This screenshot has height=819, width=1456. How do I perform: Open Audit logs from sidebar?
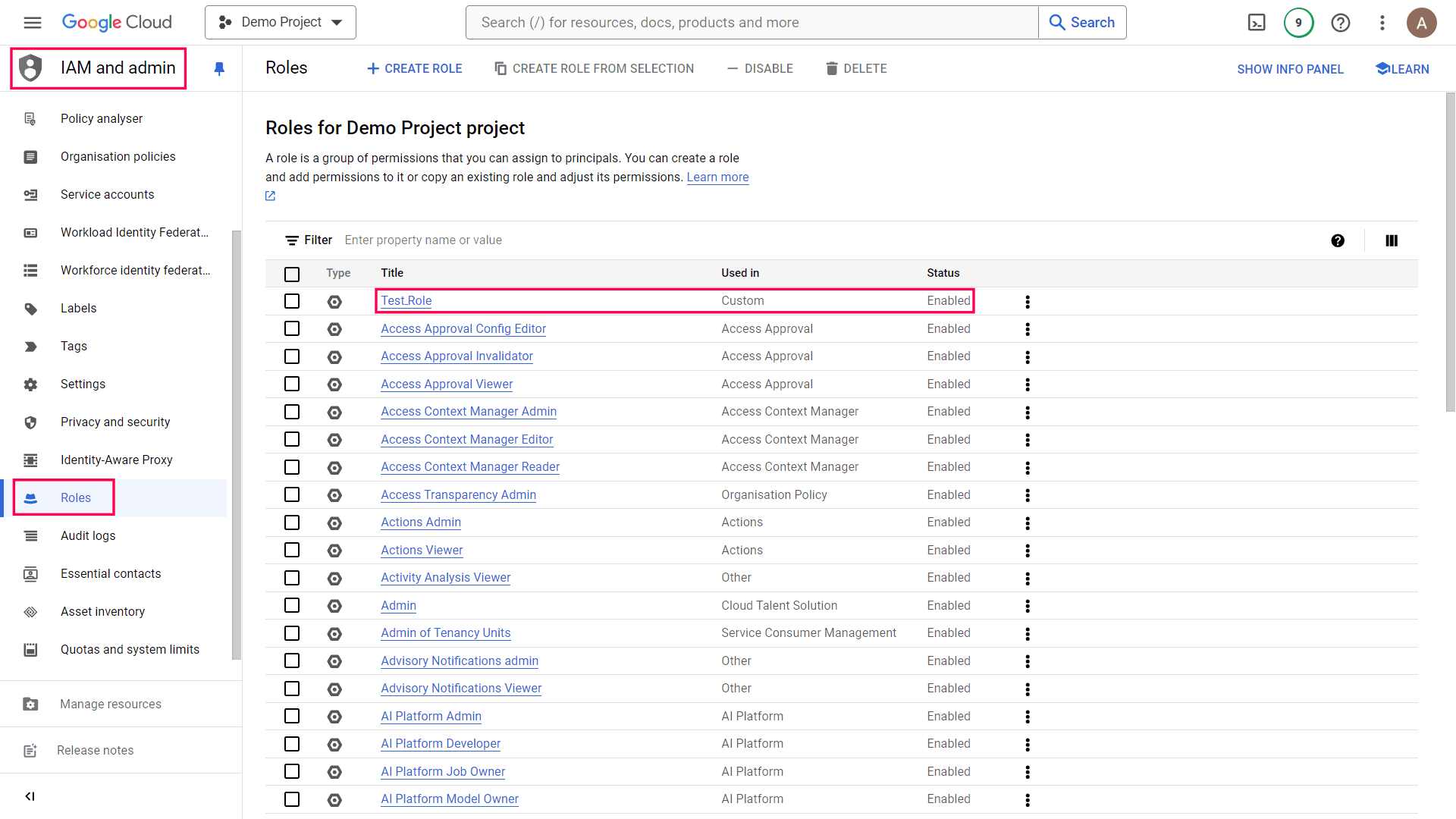(88, 536)
